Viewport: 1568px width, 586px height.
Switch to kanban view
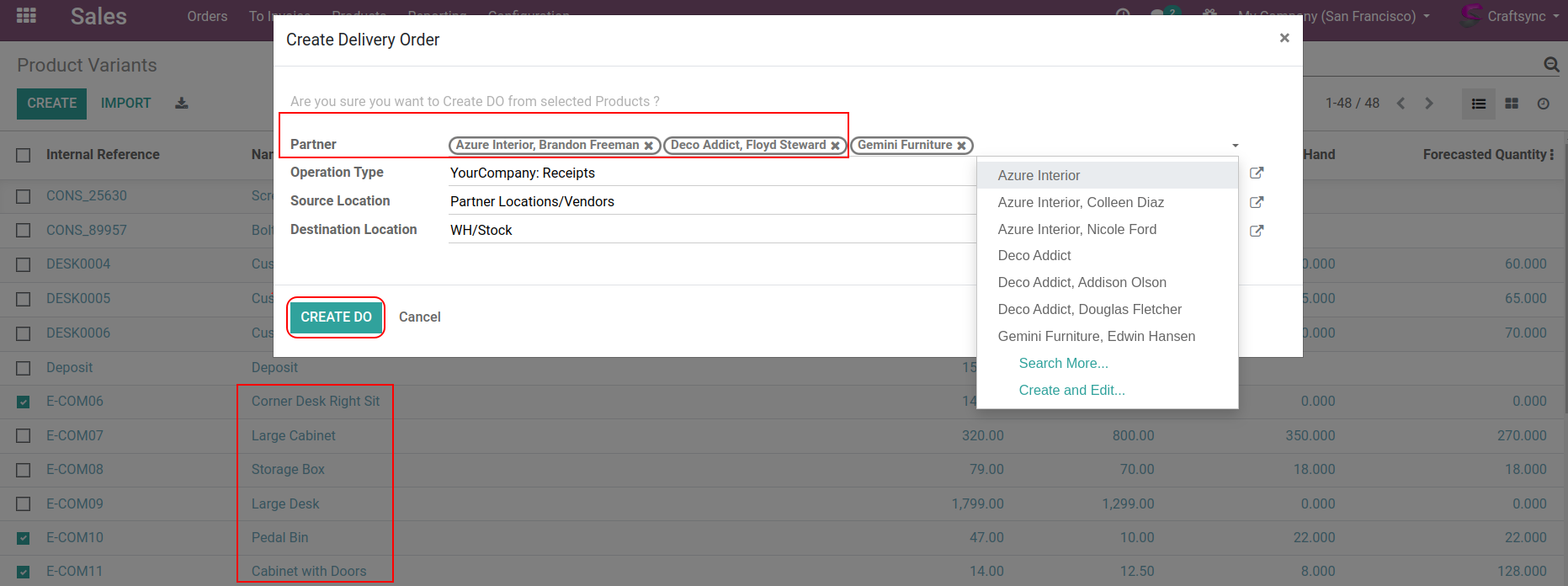[1512, 104]
